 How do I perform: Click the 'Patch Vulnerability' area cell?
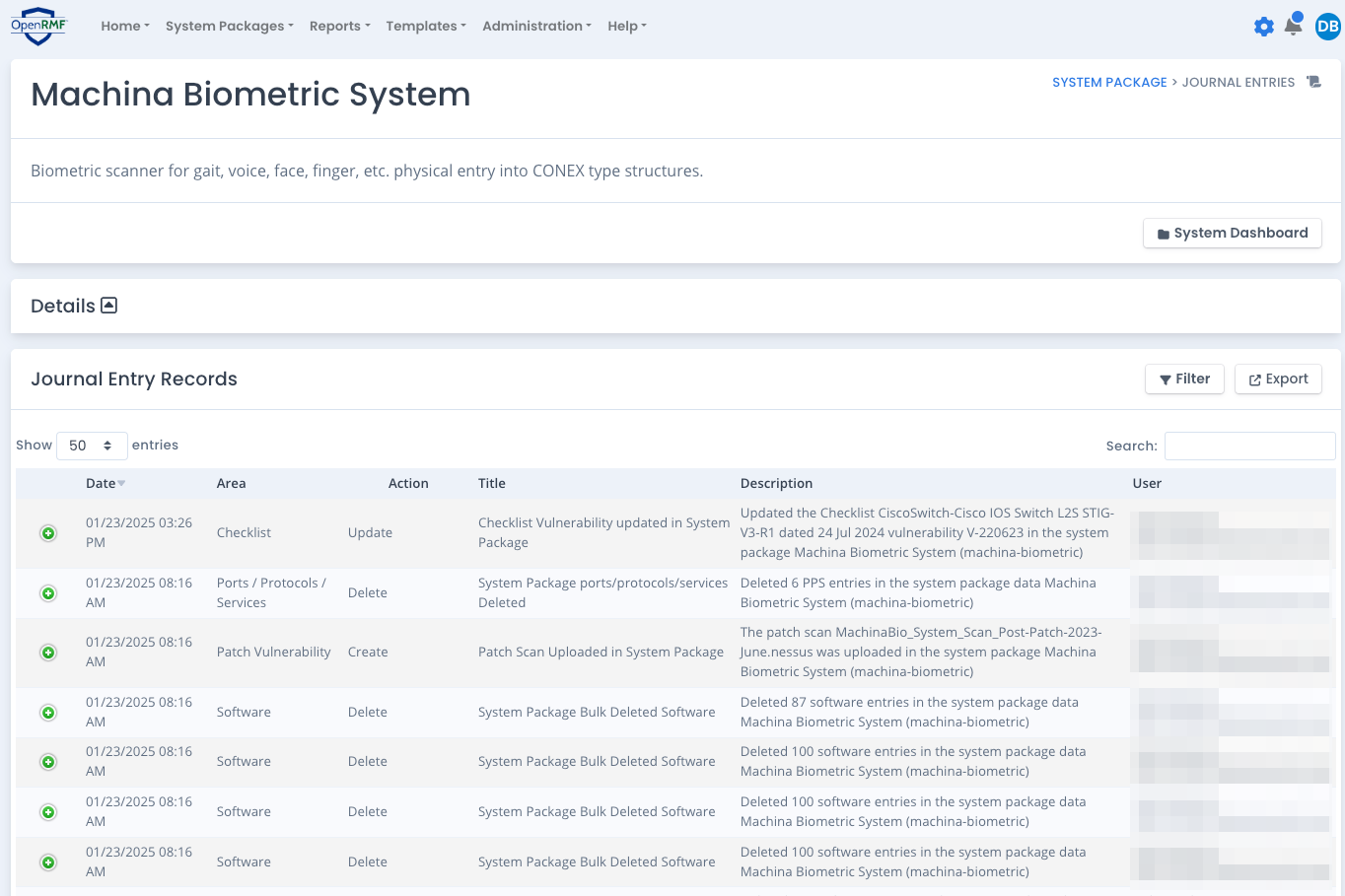[274, 652]
